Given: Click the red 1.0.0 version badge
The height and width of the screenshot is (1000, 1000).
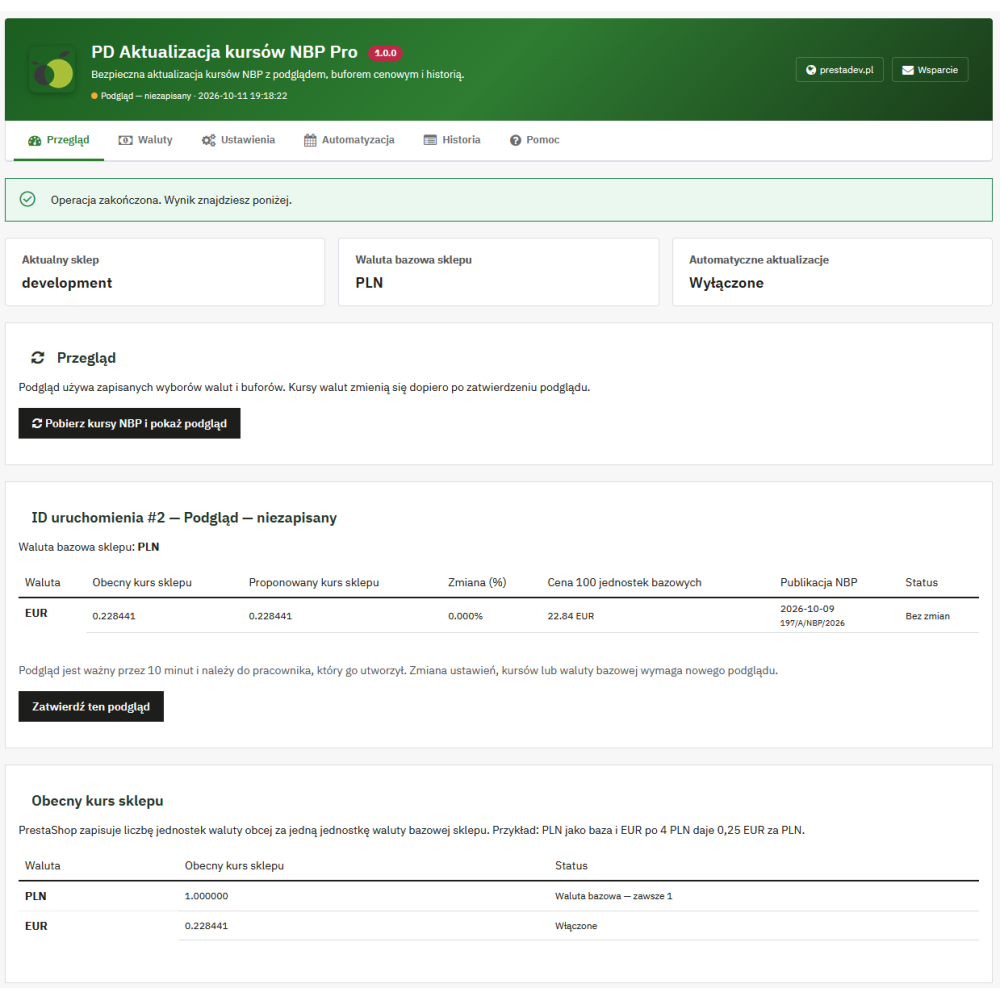Looking at the screenshot, I should 385,53.
